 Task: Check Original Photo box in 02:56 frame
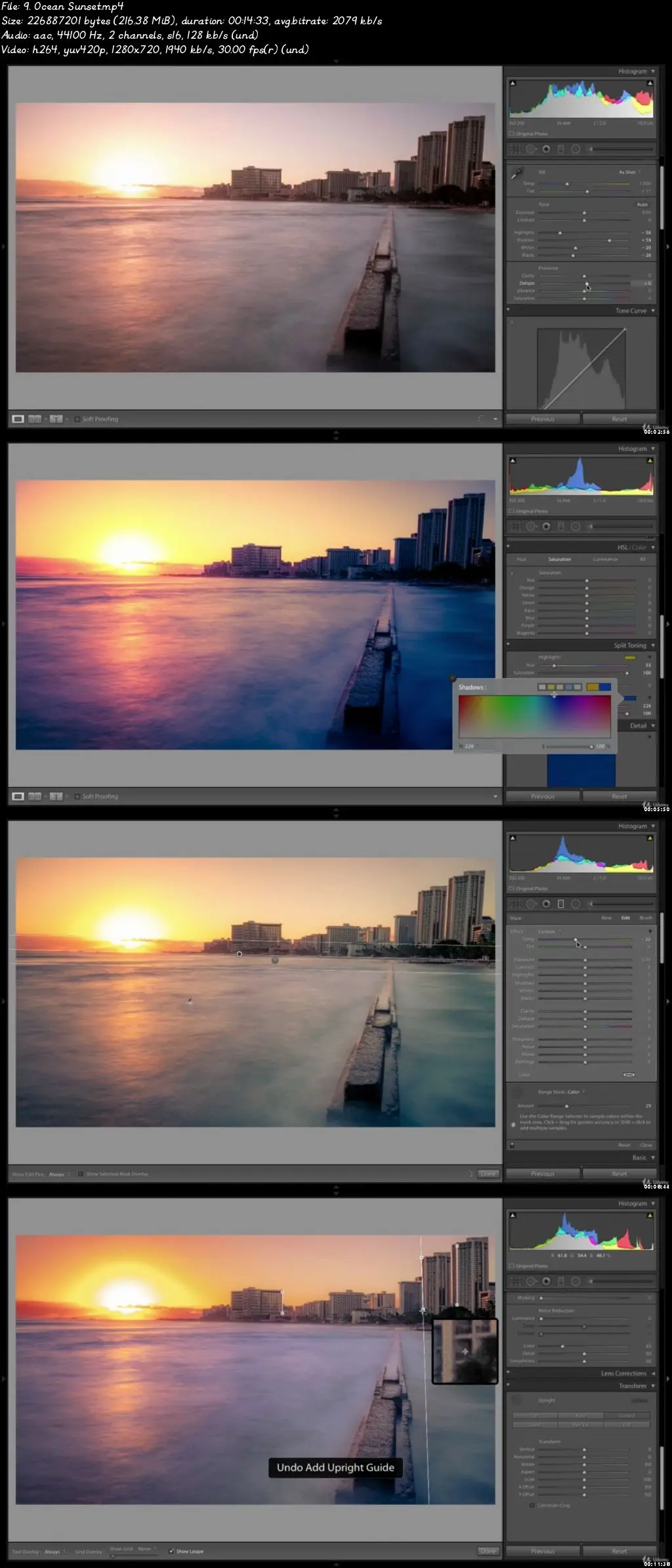coord(511,134)
